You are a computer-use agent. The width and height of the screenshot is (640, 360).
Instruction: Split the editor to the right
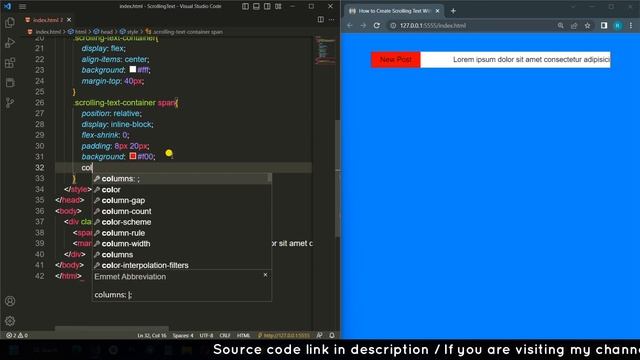click(x=321, y=20)
